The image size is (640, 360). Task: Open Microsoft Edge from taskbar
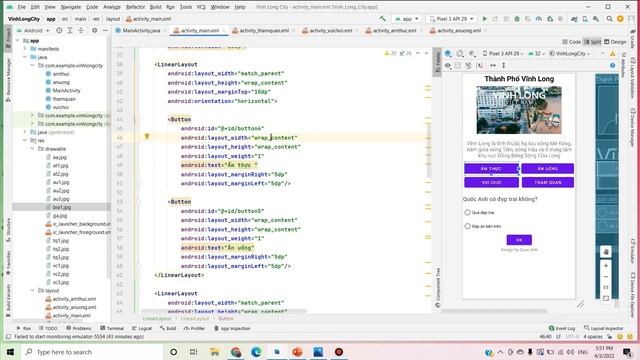tap(256, 352)
